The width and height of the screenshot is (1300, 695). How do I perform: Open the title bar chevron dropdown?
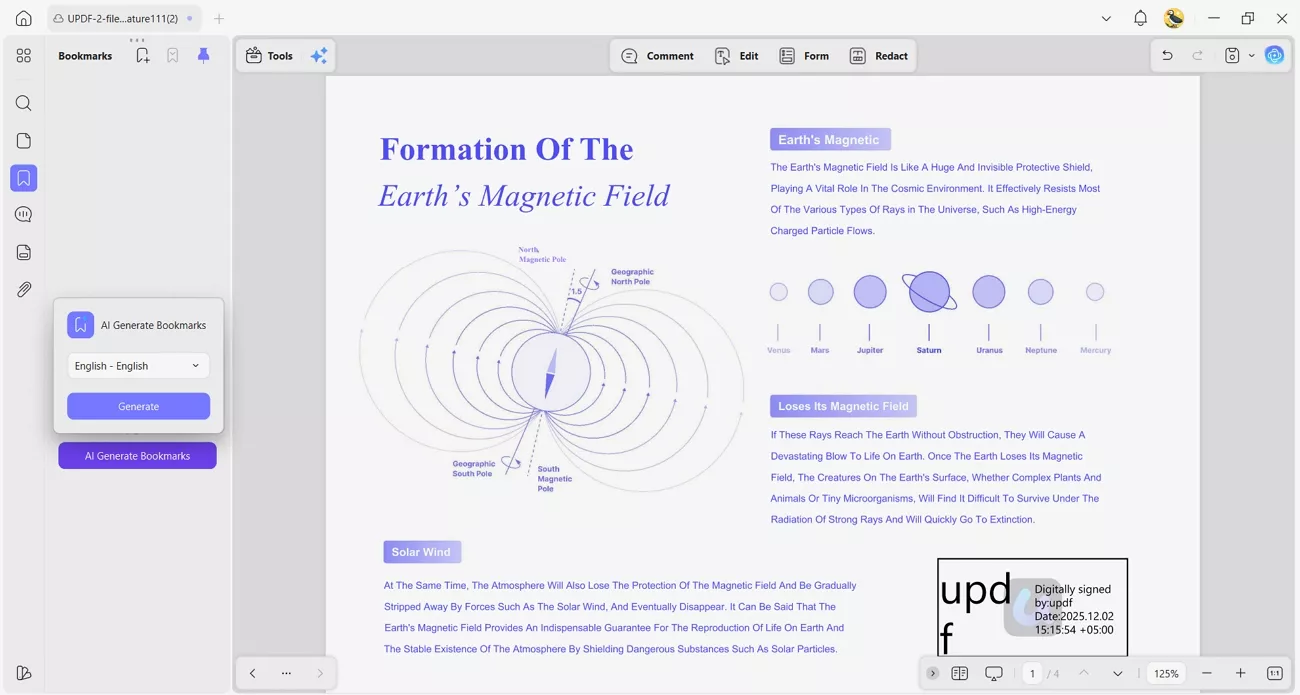point(1106,18)
